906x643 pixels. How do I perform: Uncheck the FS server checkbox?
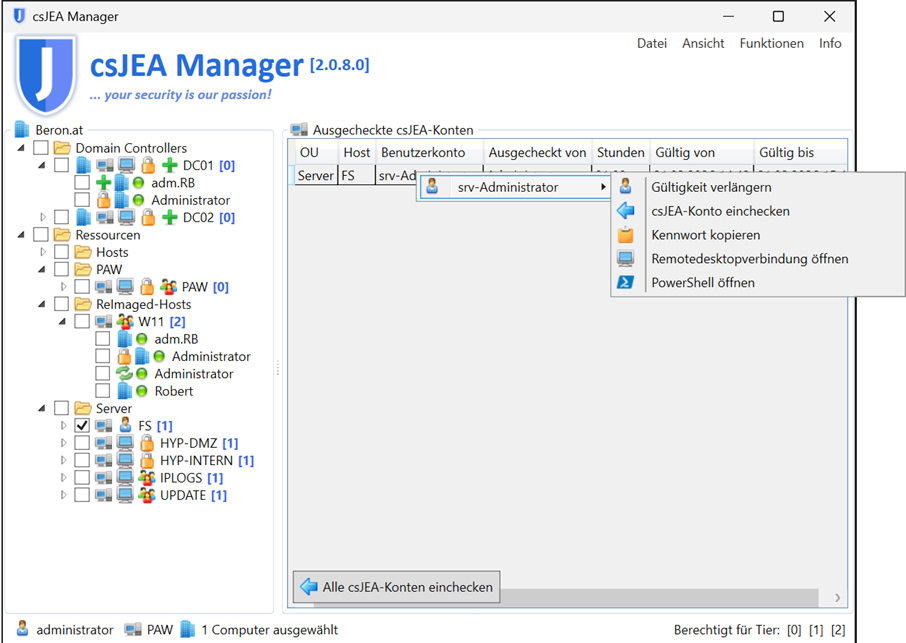tap(82, 426)
